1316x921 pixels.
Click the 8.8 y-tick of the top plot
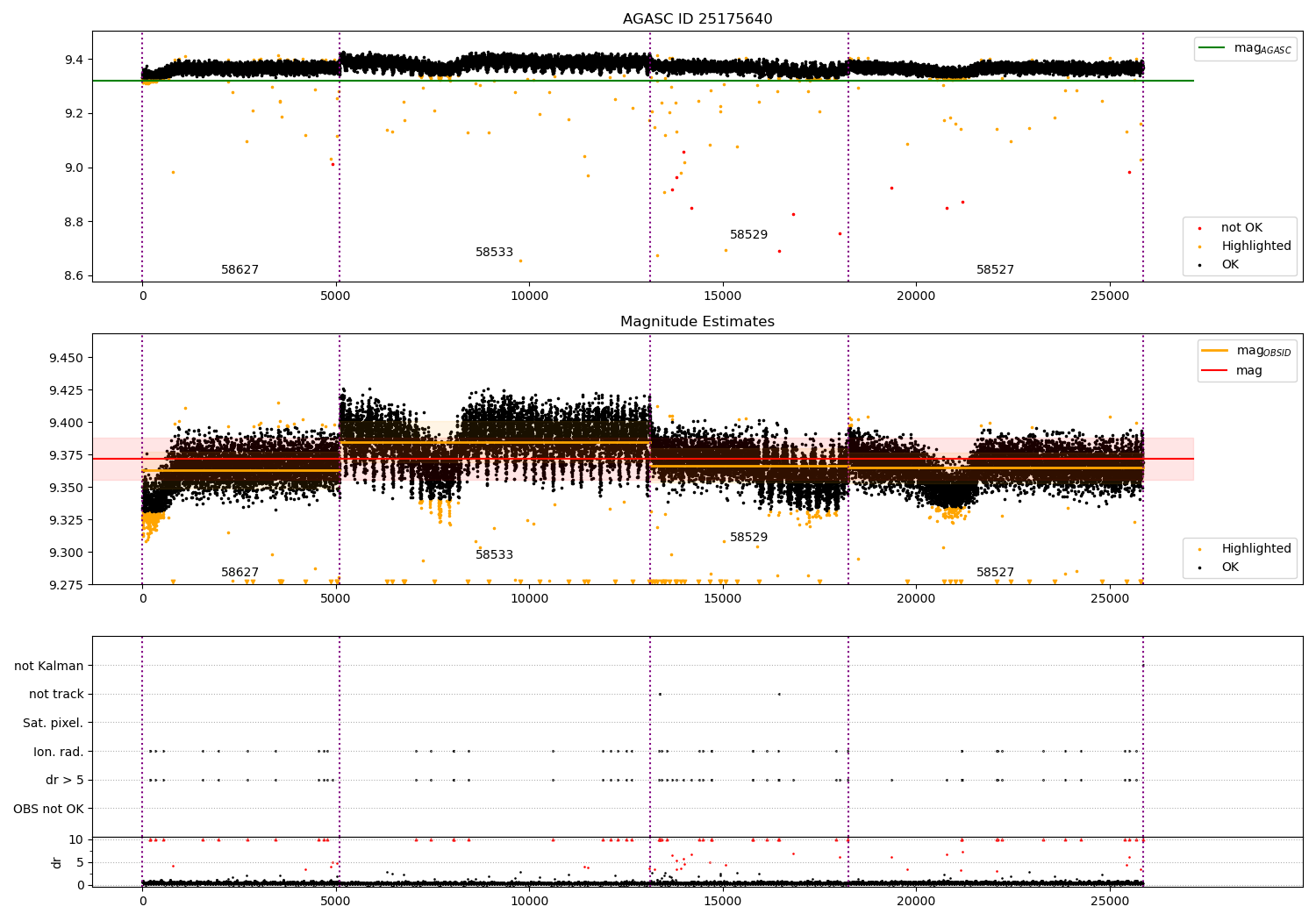75,222
